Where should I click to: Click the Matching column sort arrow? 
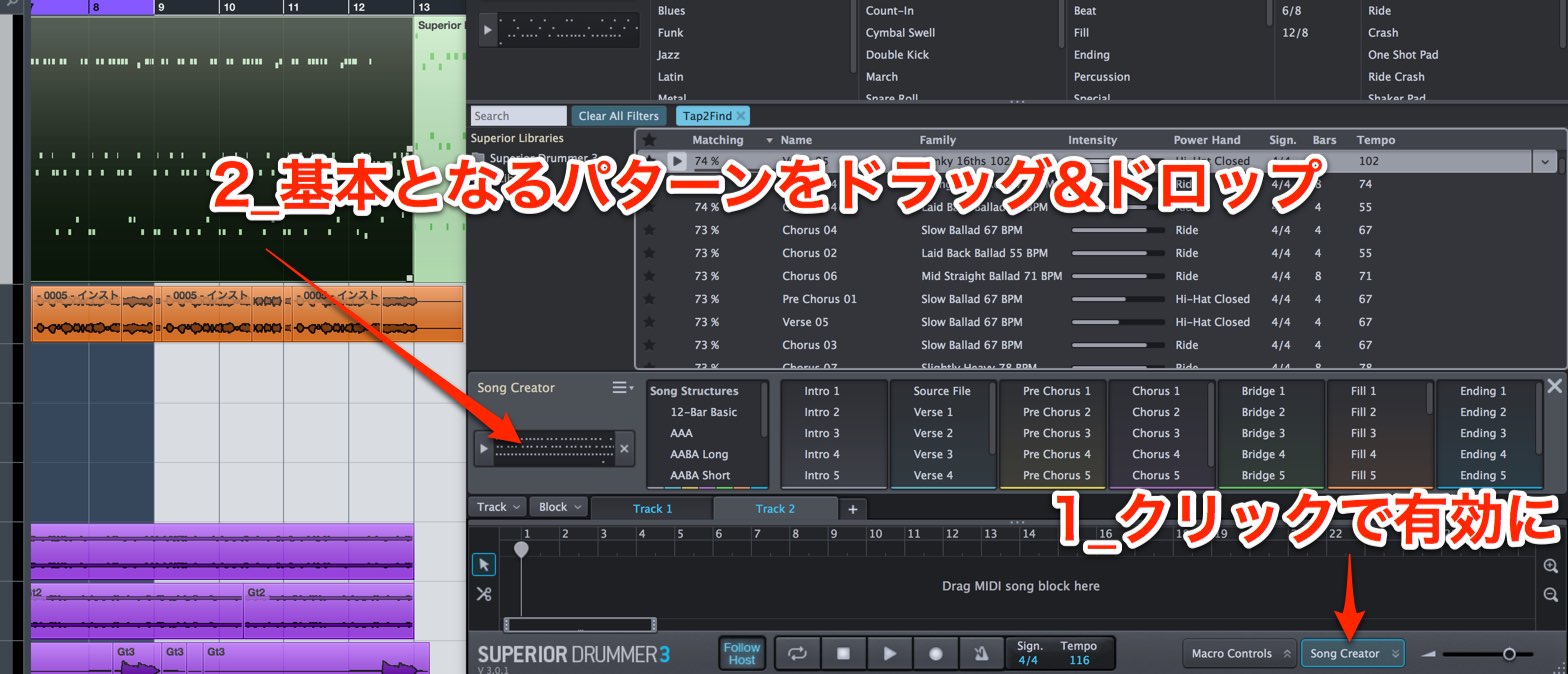tap(769, 140)
